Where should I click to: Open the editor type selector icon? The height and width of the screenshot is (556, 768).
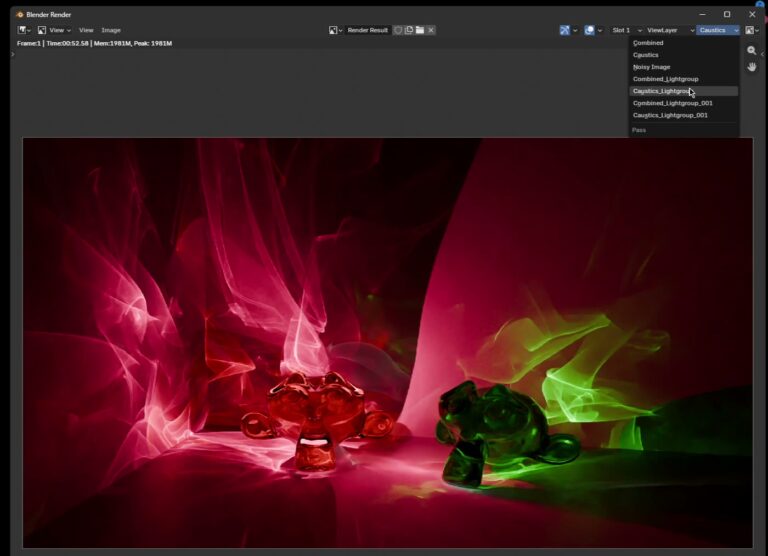click(x=24, y=30)
